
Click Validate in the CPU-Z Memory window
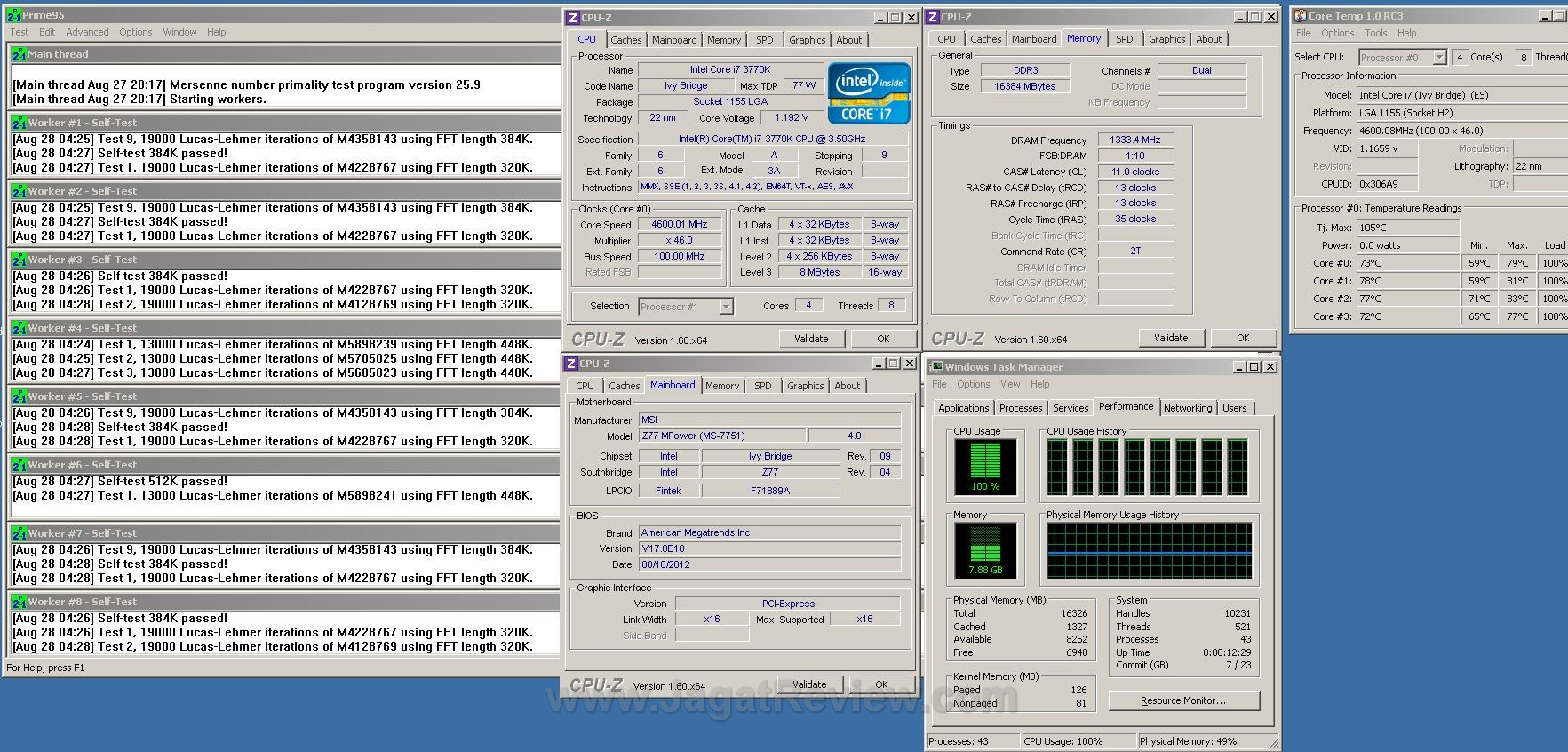(x=1171, y=338)
